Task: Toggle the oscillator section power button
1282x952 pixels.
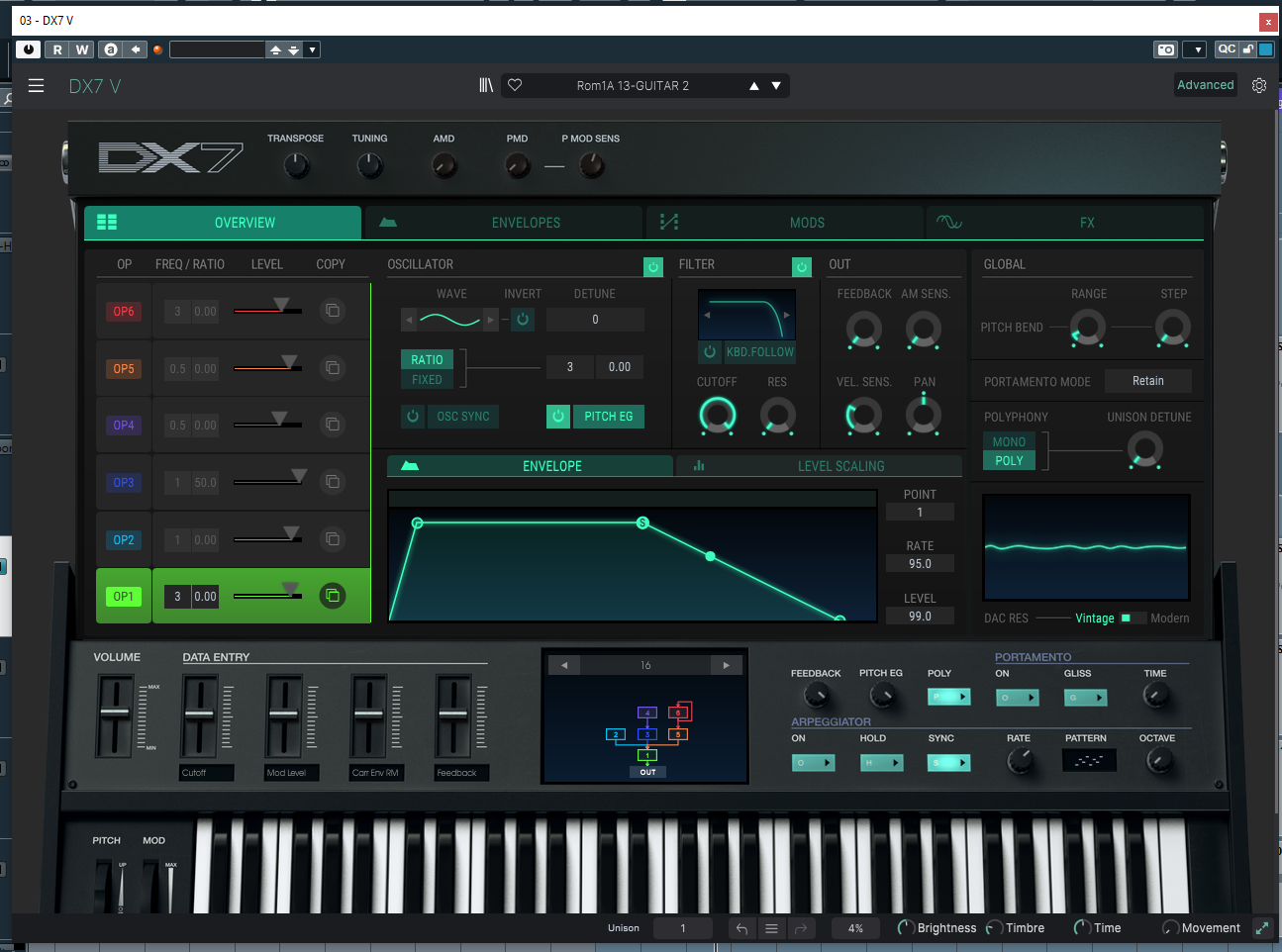Action: pyautogui.click(x=652, y=266)
